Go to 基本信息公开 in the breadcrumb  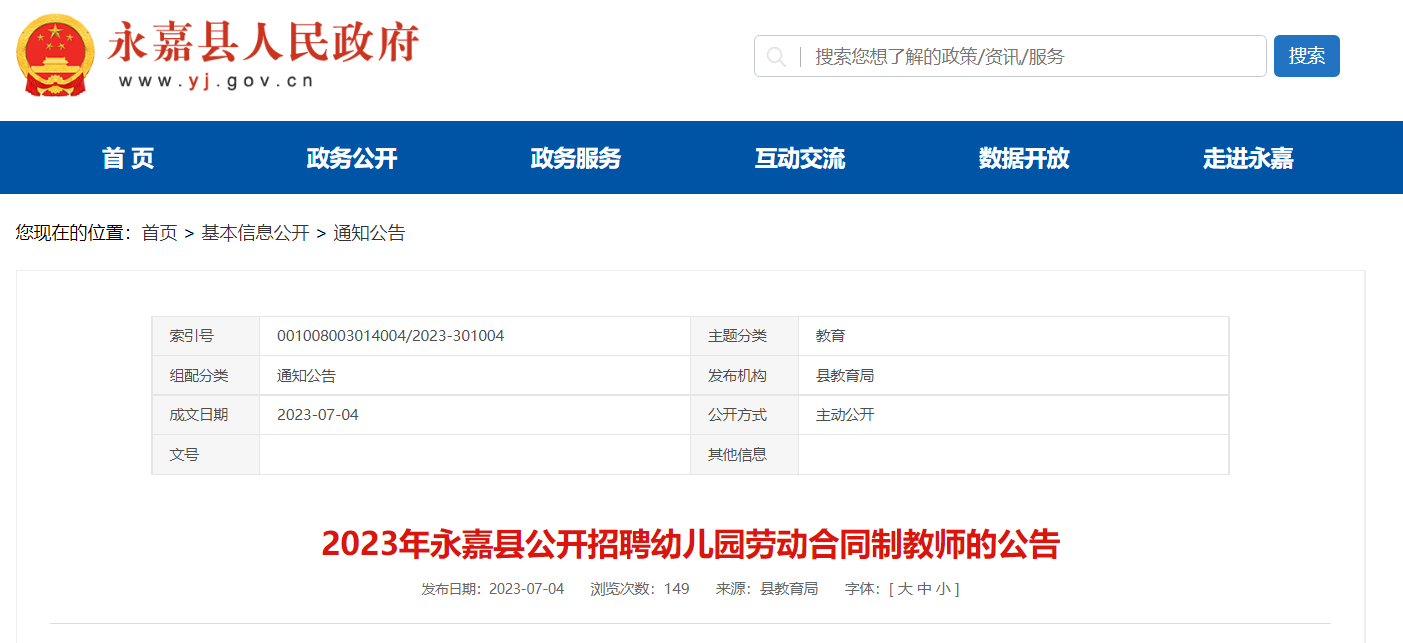[255, 233]
